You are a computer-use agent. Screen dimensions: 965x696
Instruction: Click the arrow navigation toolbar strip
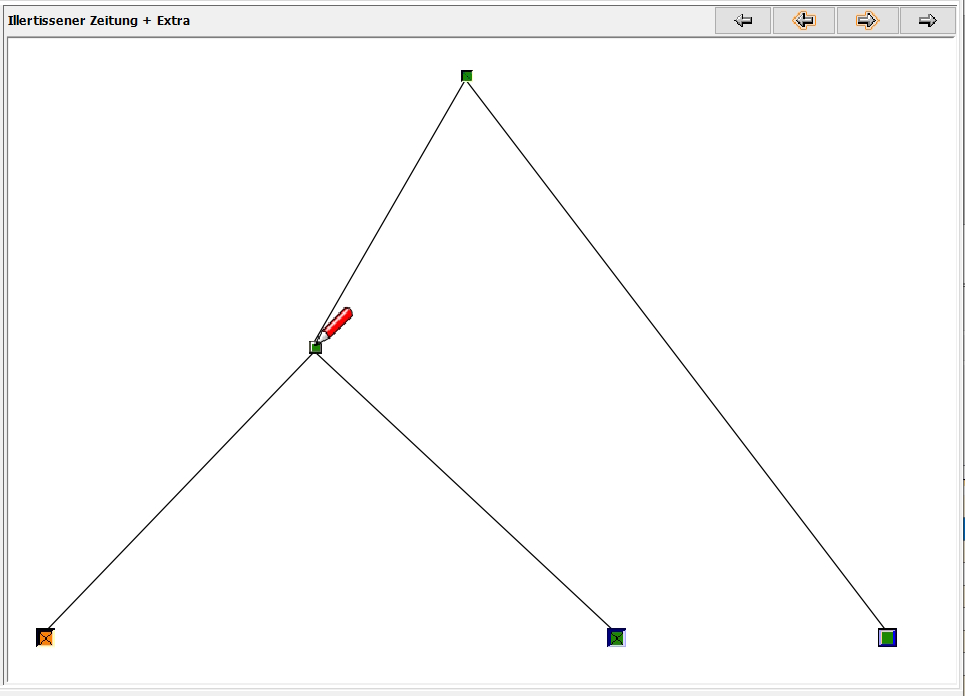(x=835, y=20)
